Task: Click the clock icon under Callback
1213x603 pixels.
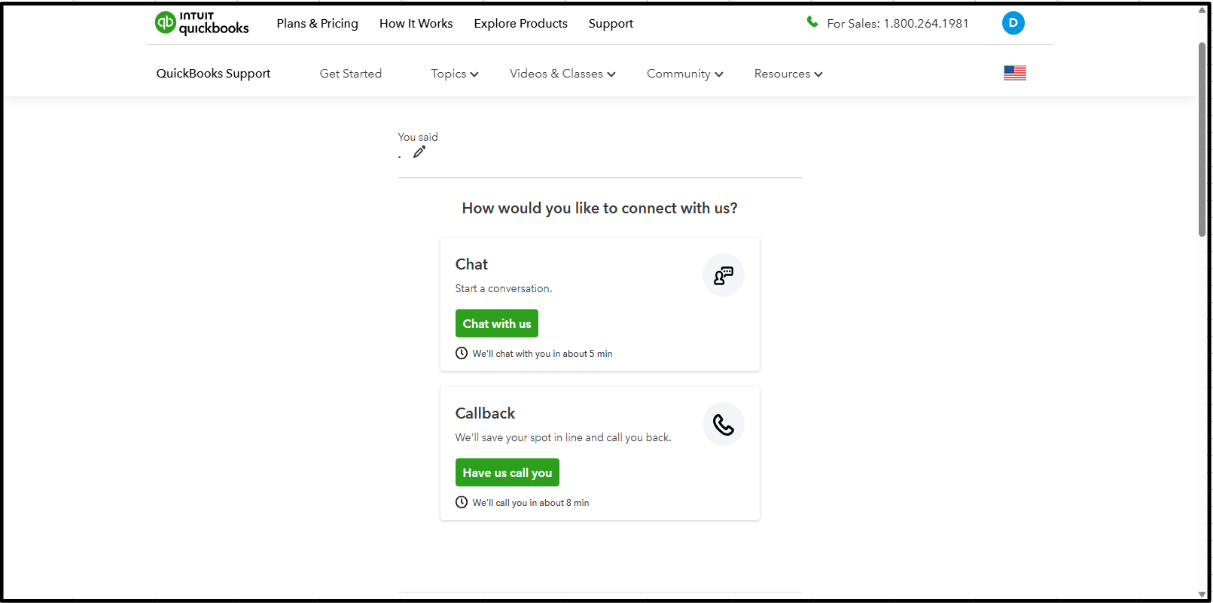Action: pyautogui.click(x=462, y=502)
